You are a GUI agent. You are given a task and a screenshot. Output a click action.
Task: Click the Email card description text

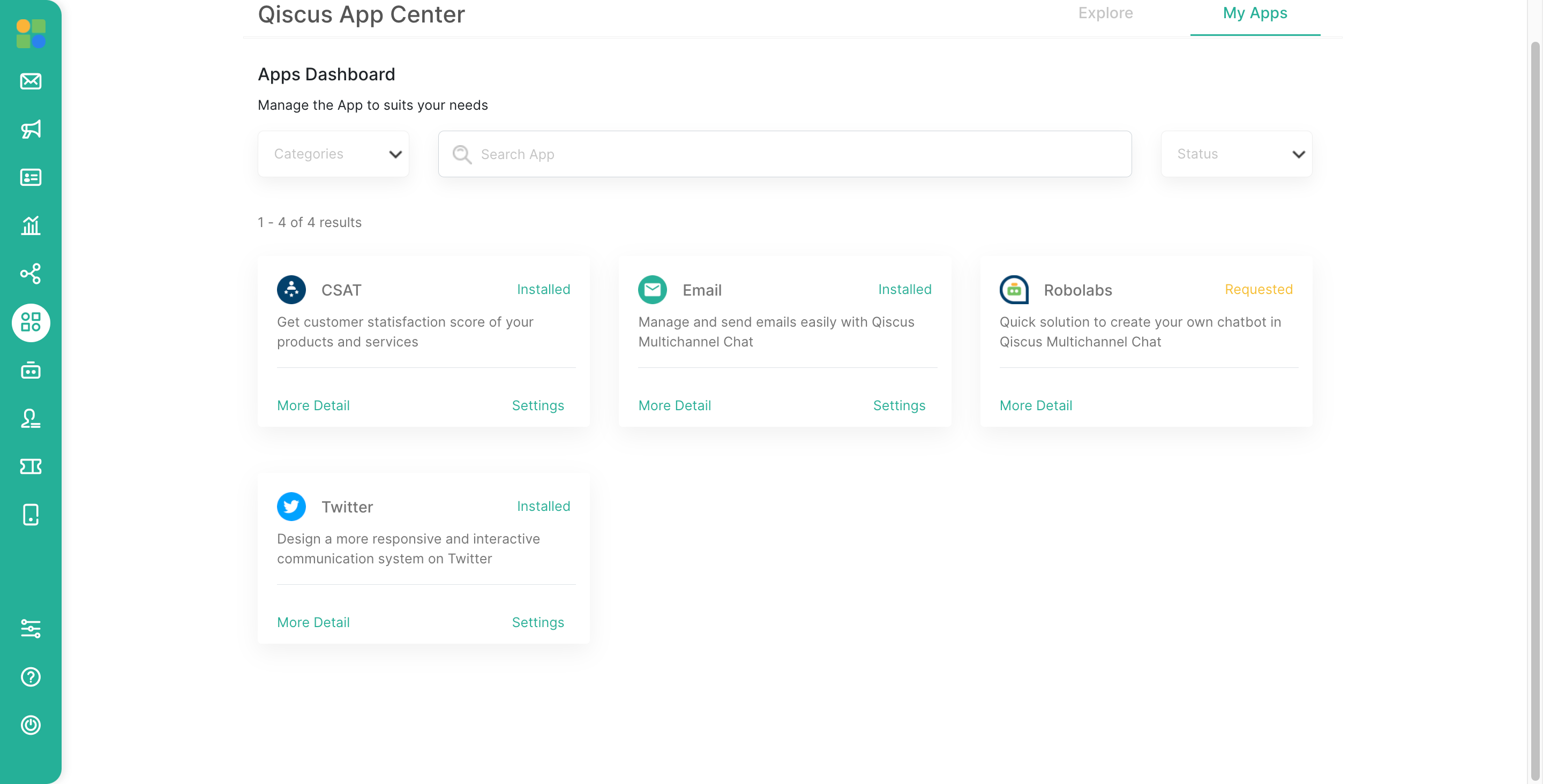776,332
